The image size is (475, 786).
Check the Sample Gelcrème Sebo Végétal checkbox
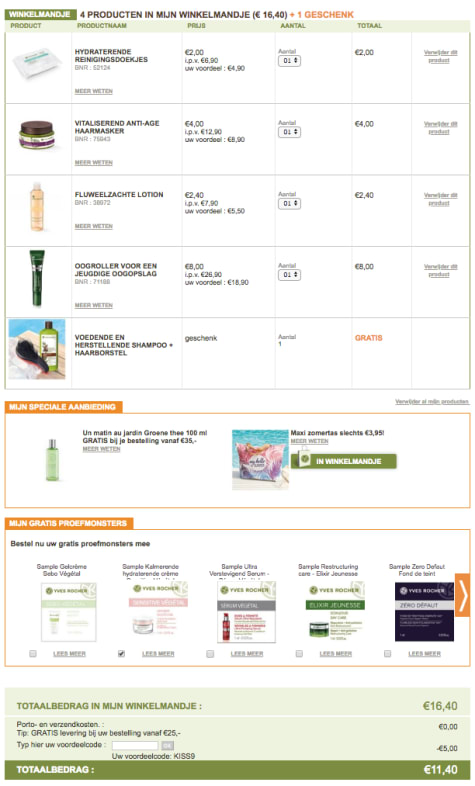coord(33,654)
